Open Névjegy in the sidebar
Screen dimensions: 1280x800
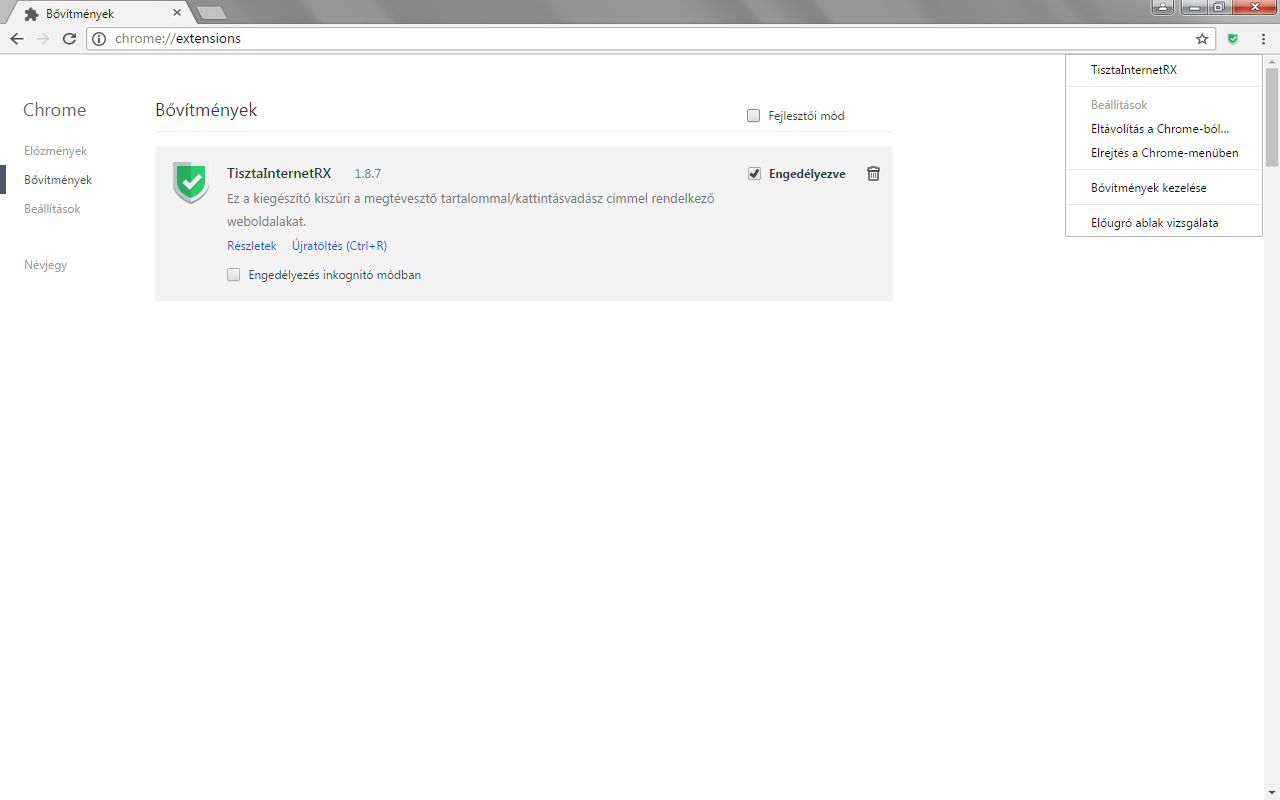pyautogui.click(x=45, y=265)
